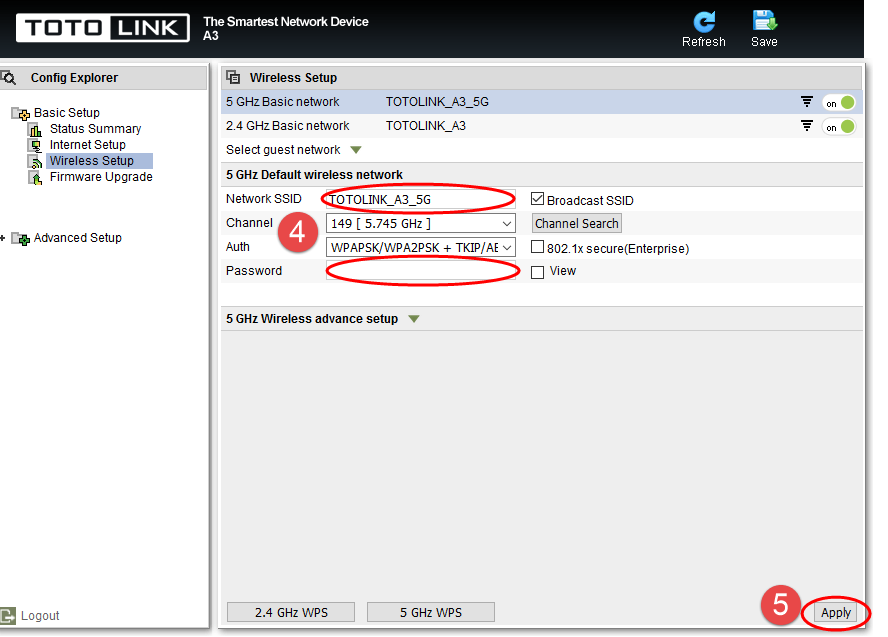Image resolution: width=888 pixels, height=637 pixels.
Task: Click the Apply button
Action: [836, 613]
